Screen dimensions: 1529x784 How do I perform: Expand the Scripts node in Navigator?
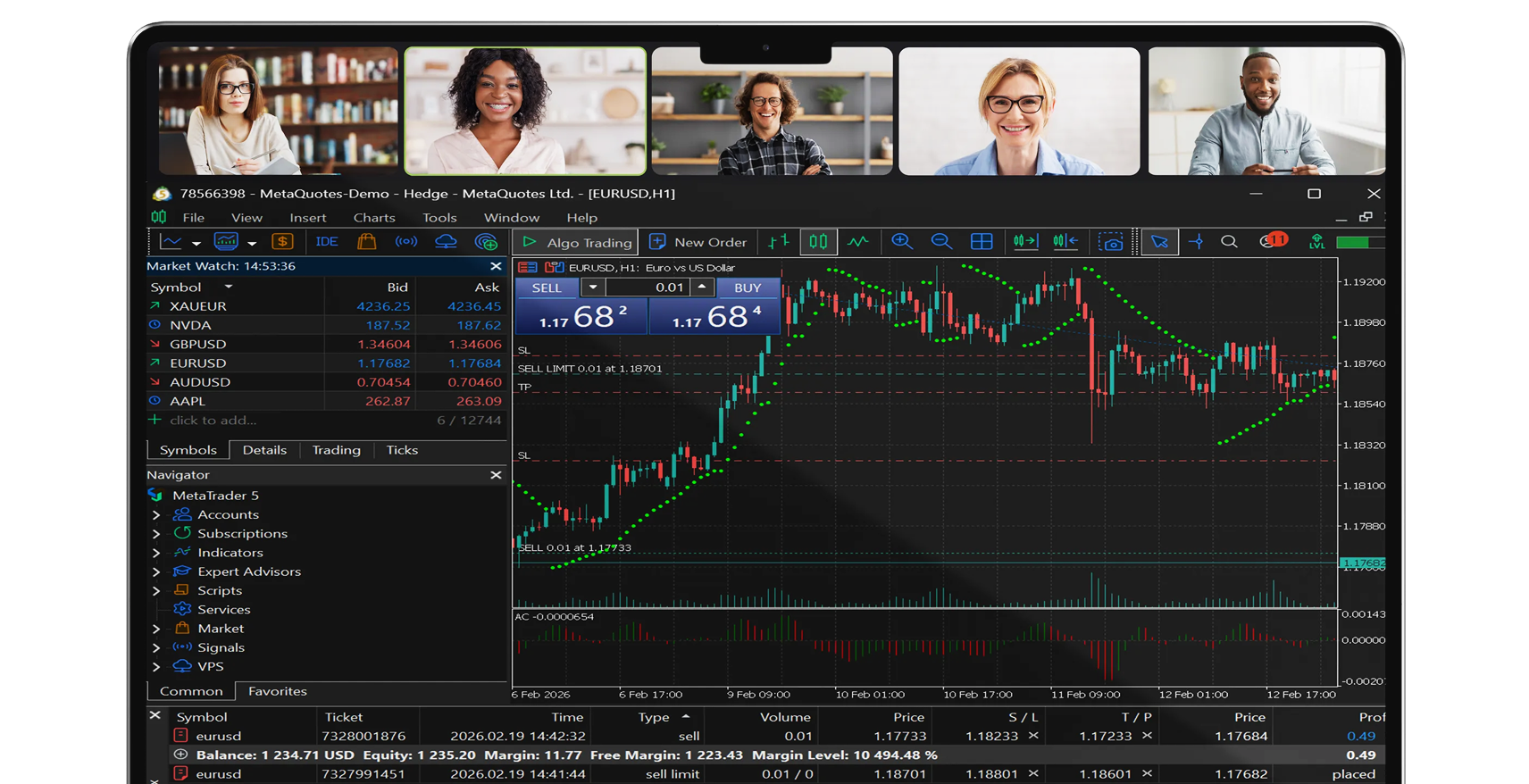click(156, 591)
